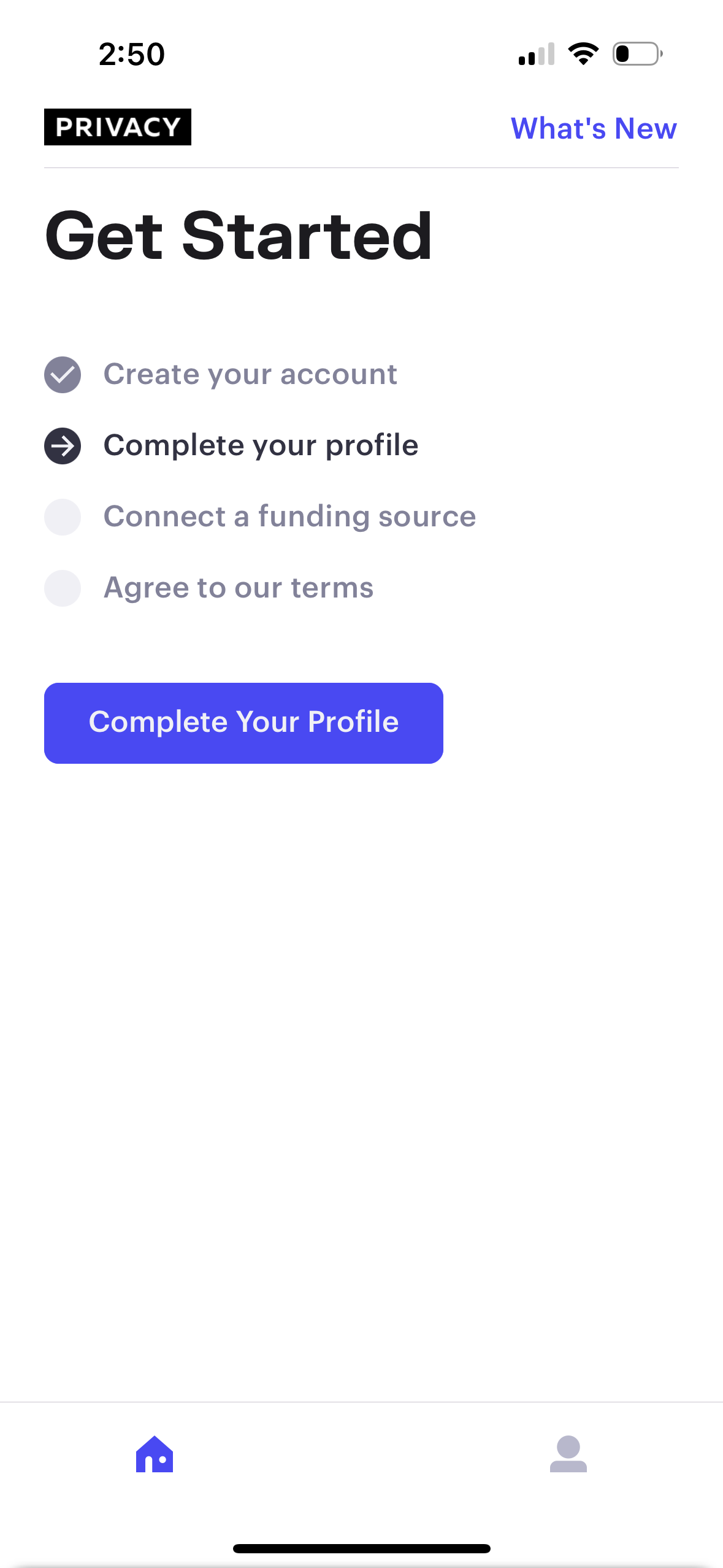Mark the Agree to our terms circle
The image size is (723, 1568).
tap(63, 588)
